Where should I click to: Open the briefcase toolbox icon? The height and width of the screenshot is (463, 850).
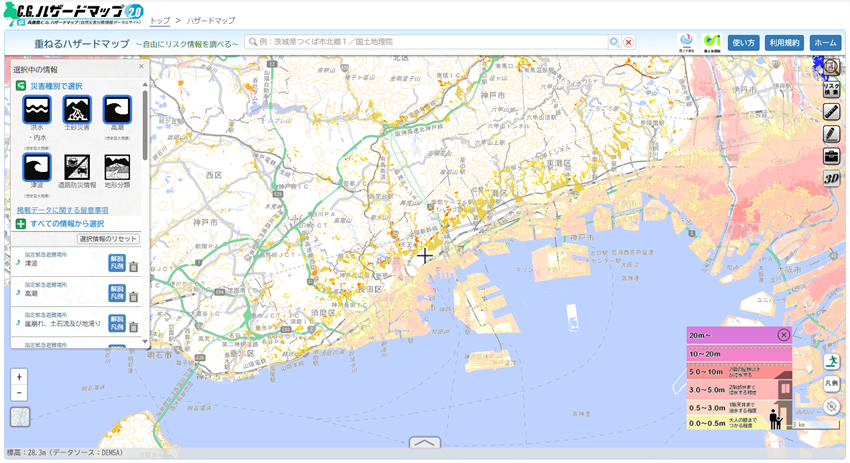click(831, 156)
